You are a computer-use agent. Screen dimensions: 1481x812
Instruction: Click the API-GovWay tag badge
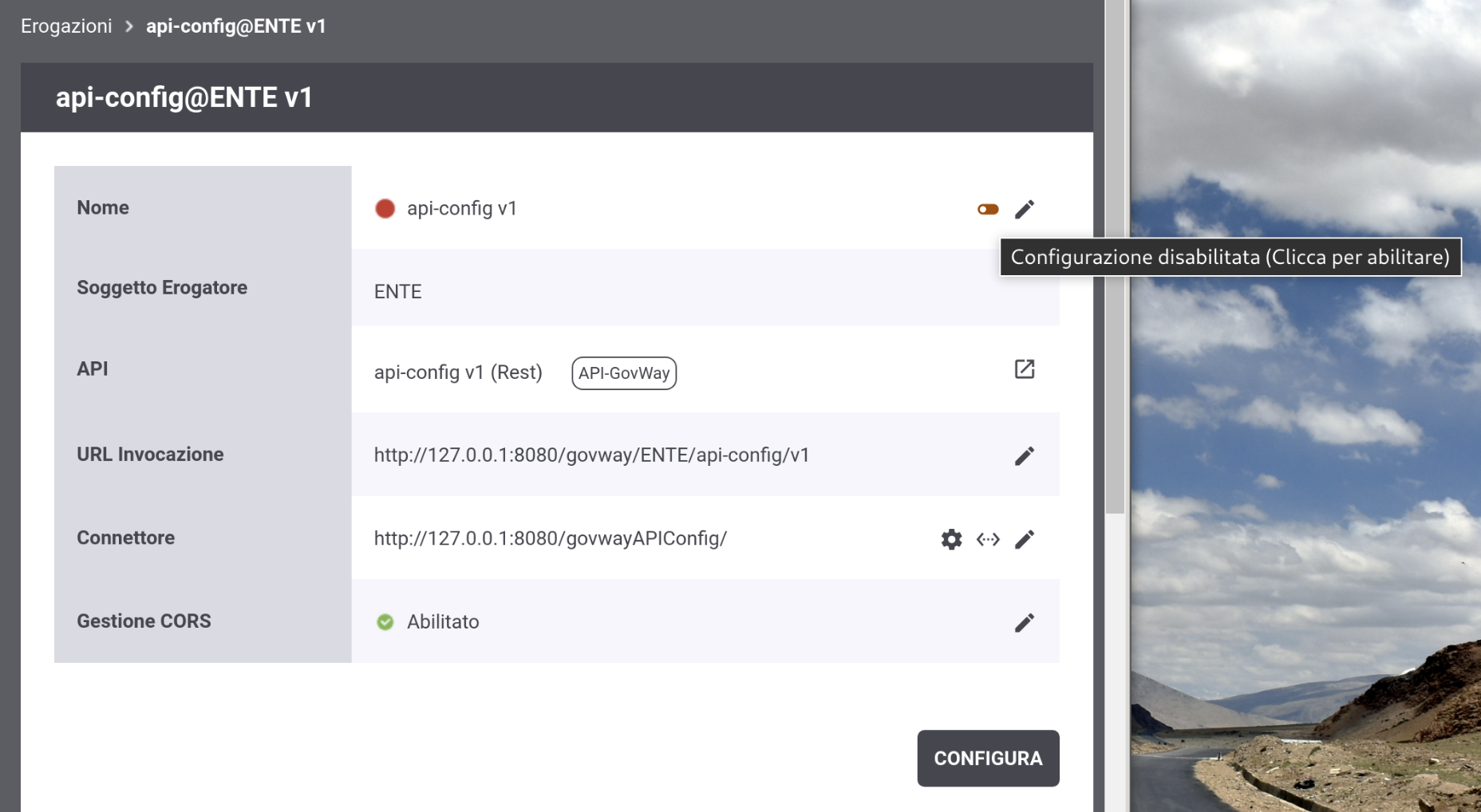click(624, 373)
